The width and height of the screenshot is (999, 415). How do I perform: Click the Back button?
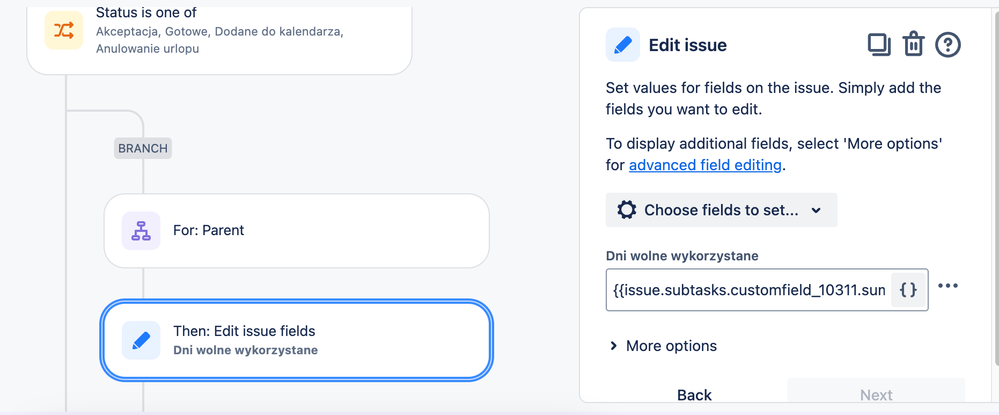[694, 395]
